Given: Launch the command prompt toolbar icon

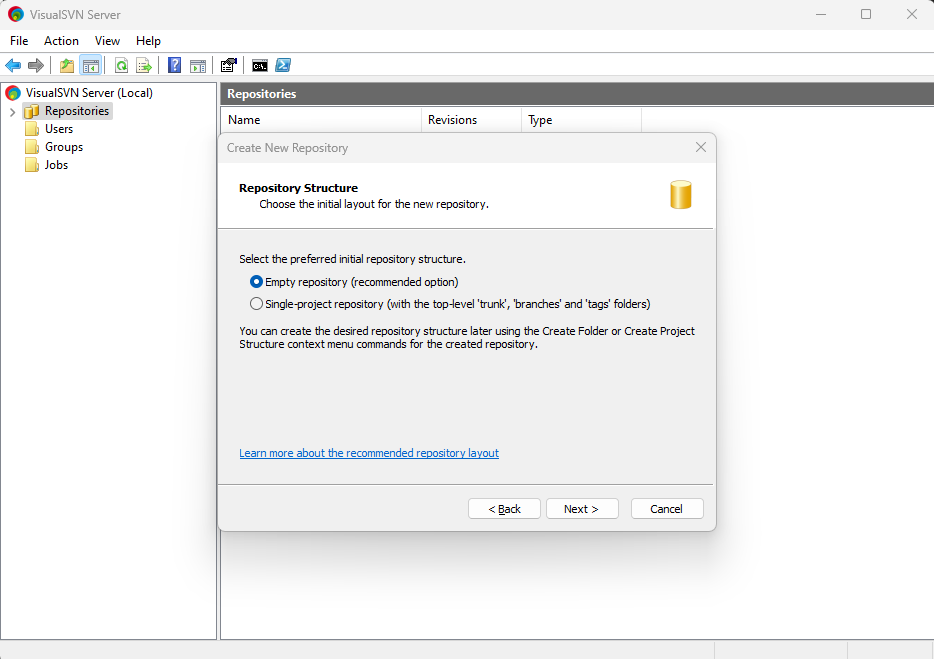Looking at the screenshot, I should click(x=260, y=66).
